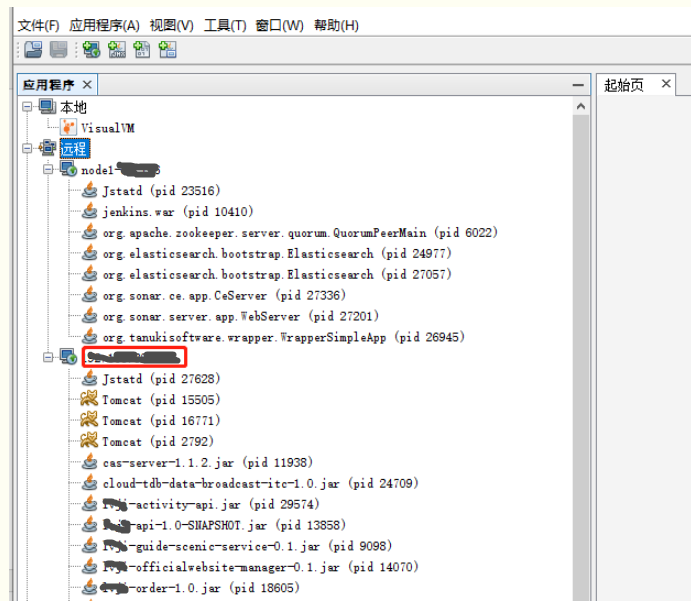Close the 应用程序 tab
The height and width of the screenshot is (601, 691).
click(x=87, y=85)
